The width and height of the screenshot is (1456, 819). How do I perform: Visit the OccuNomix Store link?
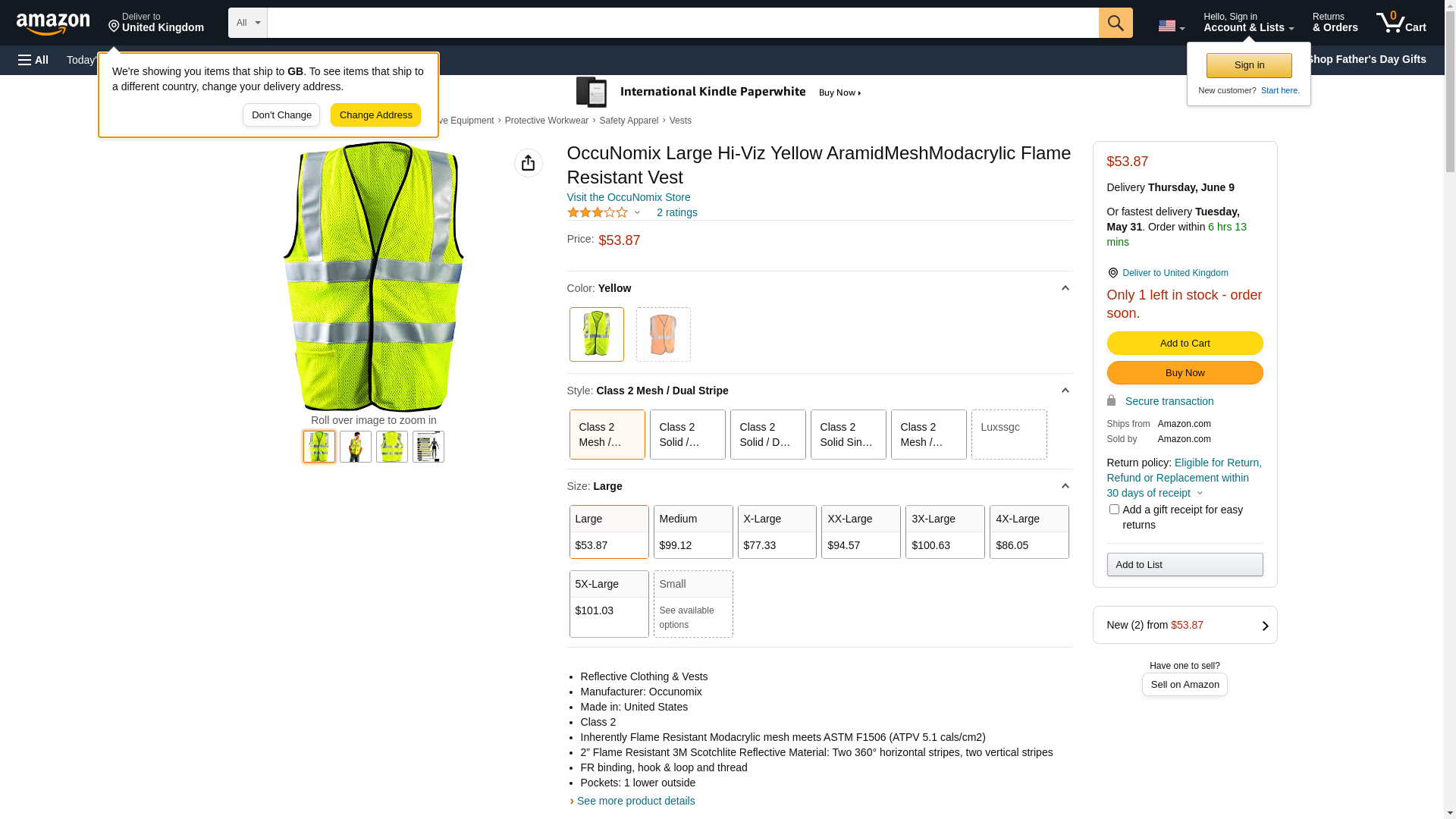628,197
